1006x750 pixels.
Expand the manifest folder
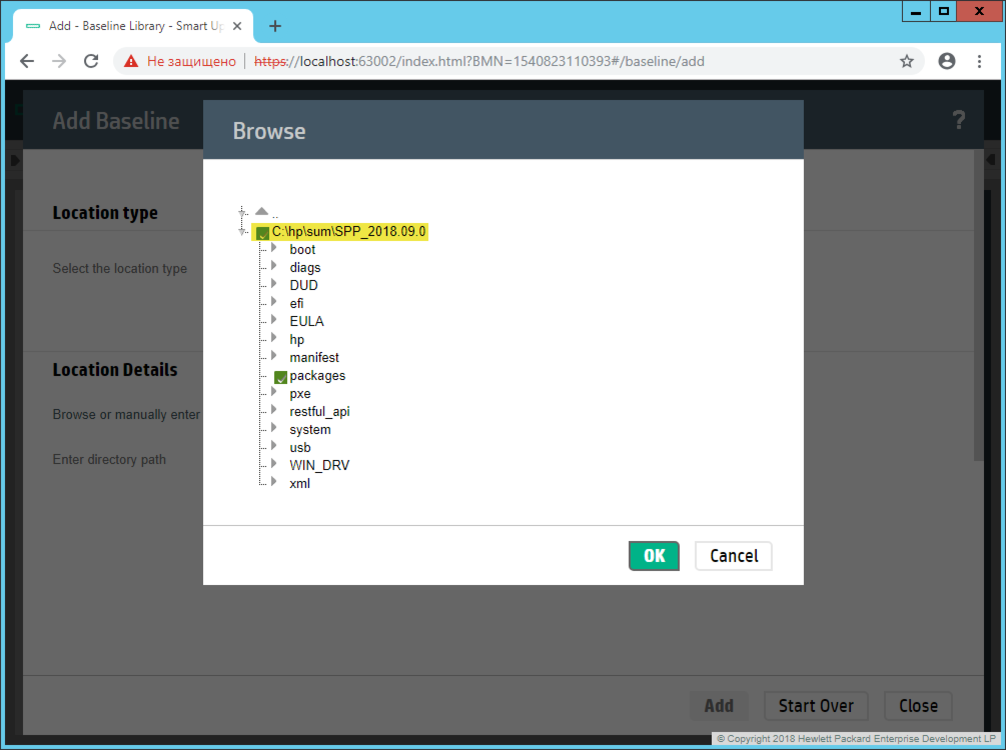[x=274, y=355]
